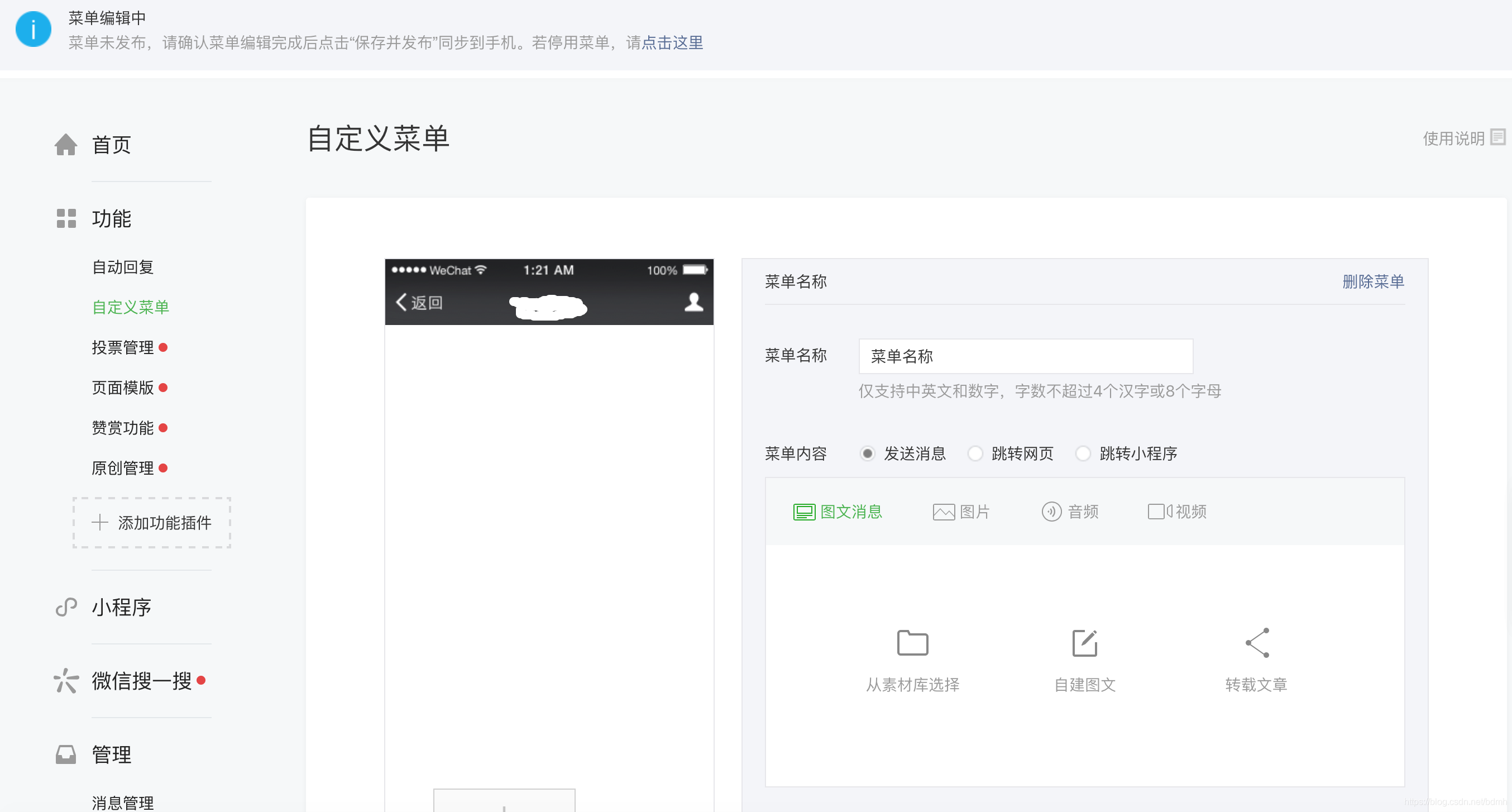Viewport: 1512px width, 812px height.
Task: Select the 发送消息 radio option
Action: [867, 453]
